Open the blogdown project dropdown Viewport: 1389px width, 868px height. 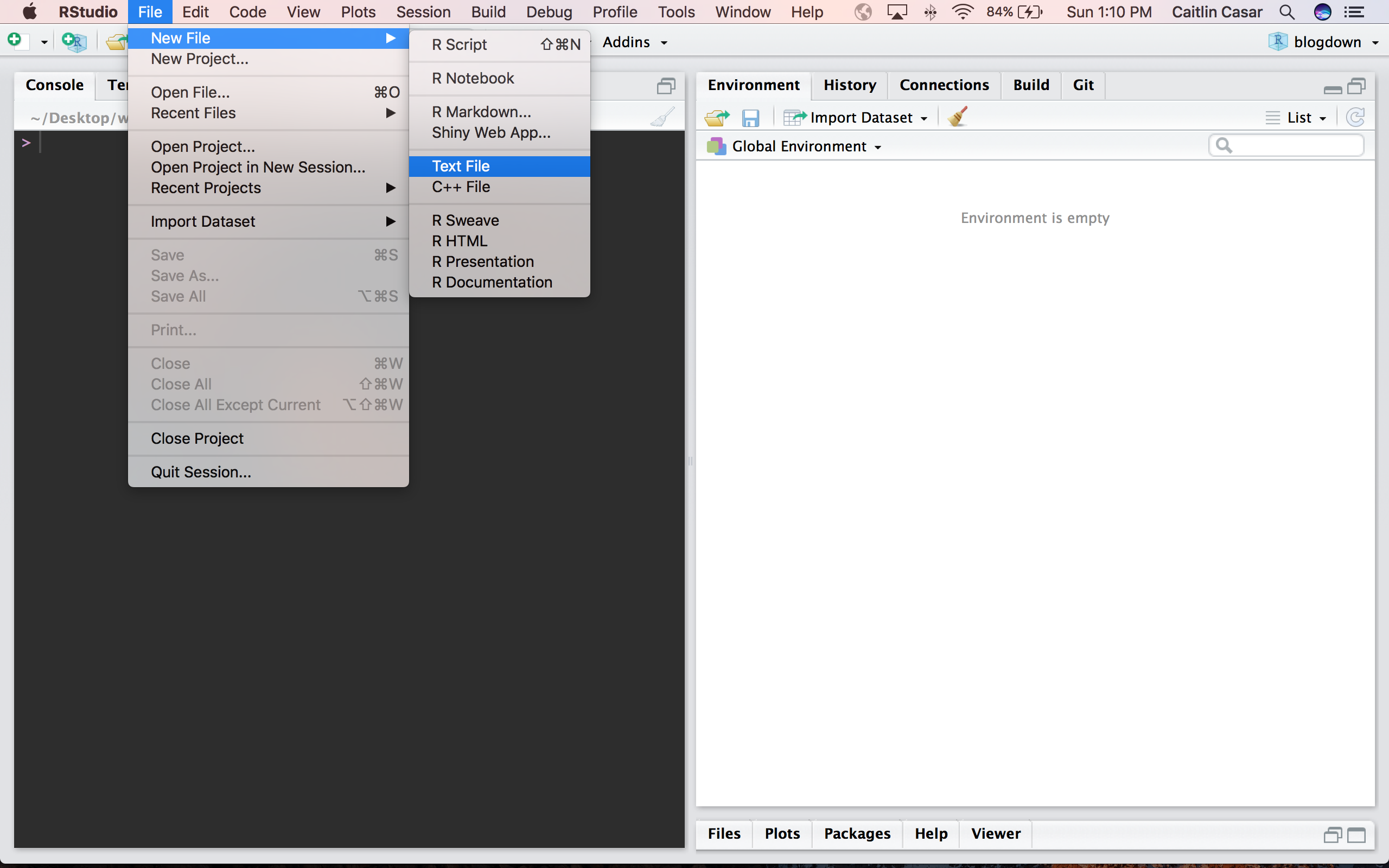tap(1327, 42)
